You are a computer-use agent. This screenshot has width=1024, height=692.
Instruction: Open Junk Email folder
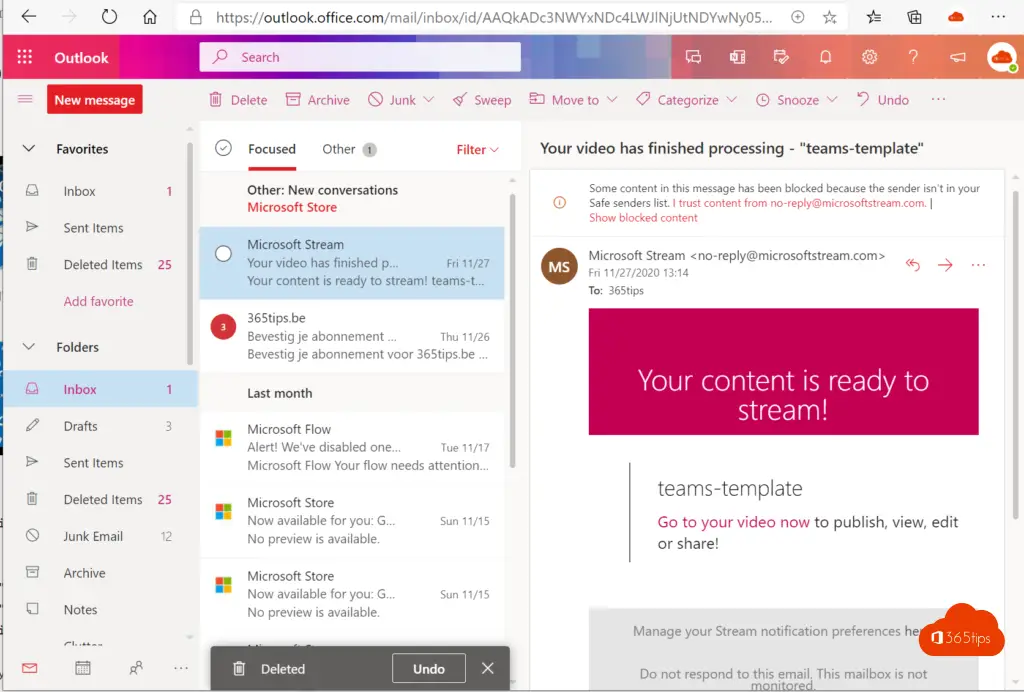101,536
